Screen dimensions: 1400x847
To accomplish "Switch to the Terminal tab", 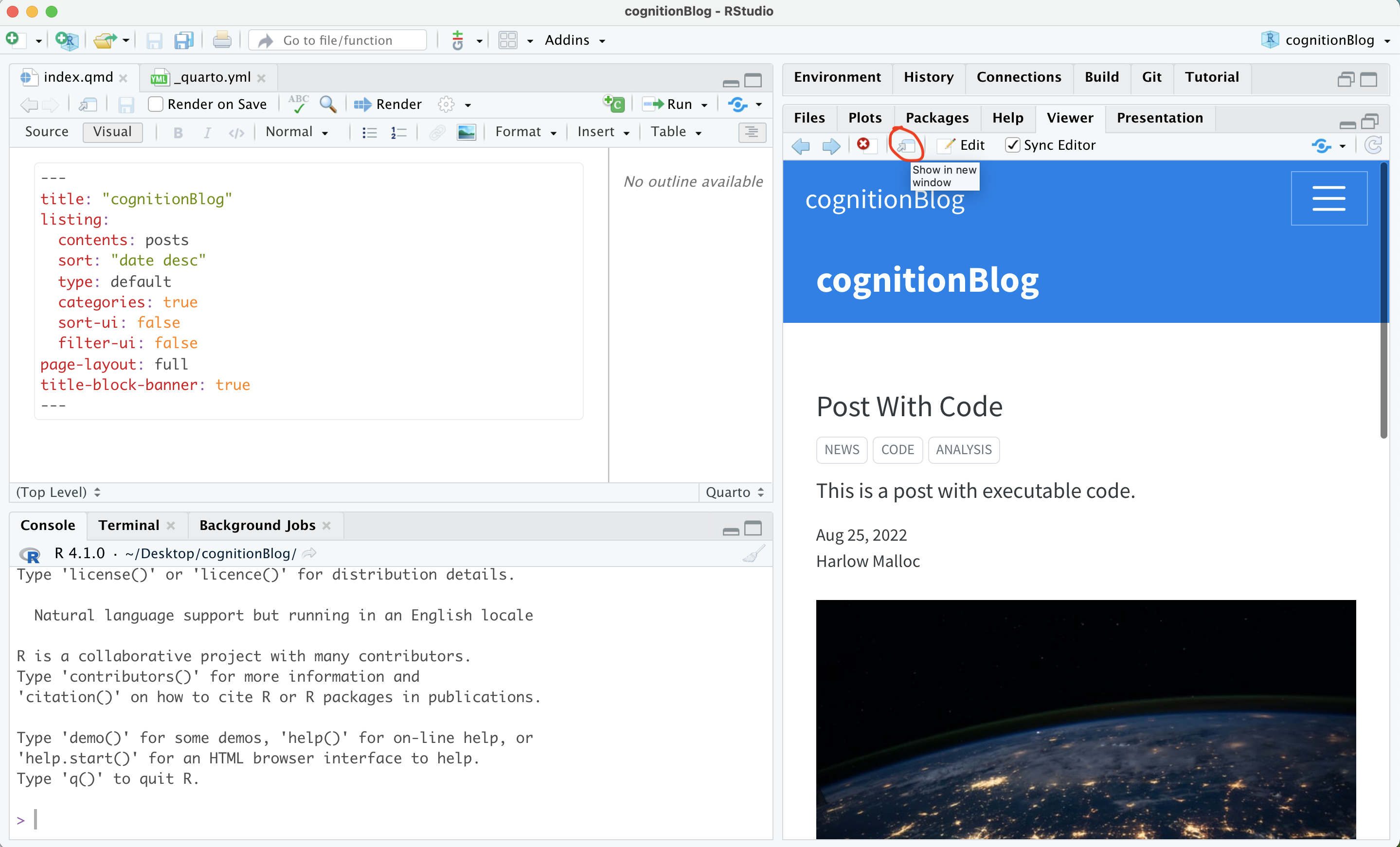I will (x=128, y=525).
